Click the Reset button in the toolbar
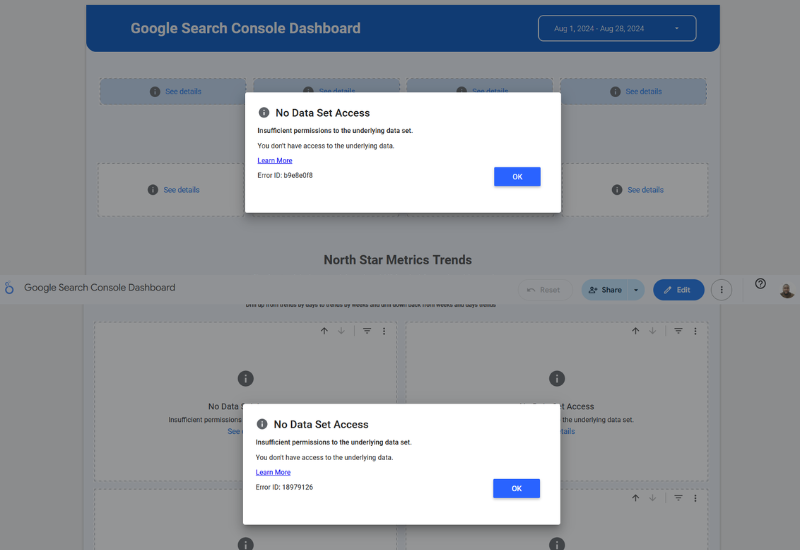 coord(544,290)
